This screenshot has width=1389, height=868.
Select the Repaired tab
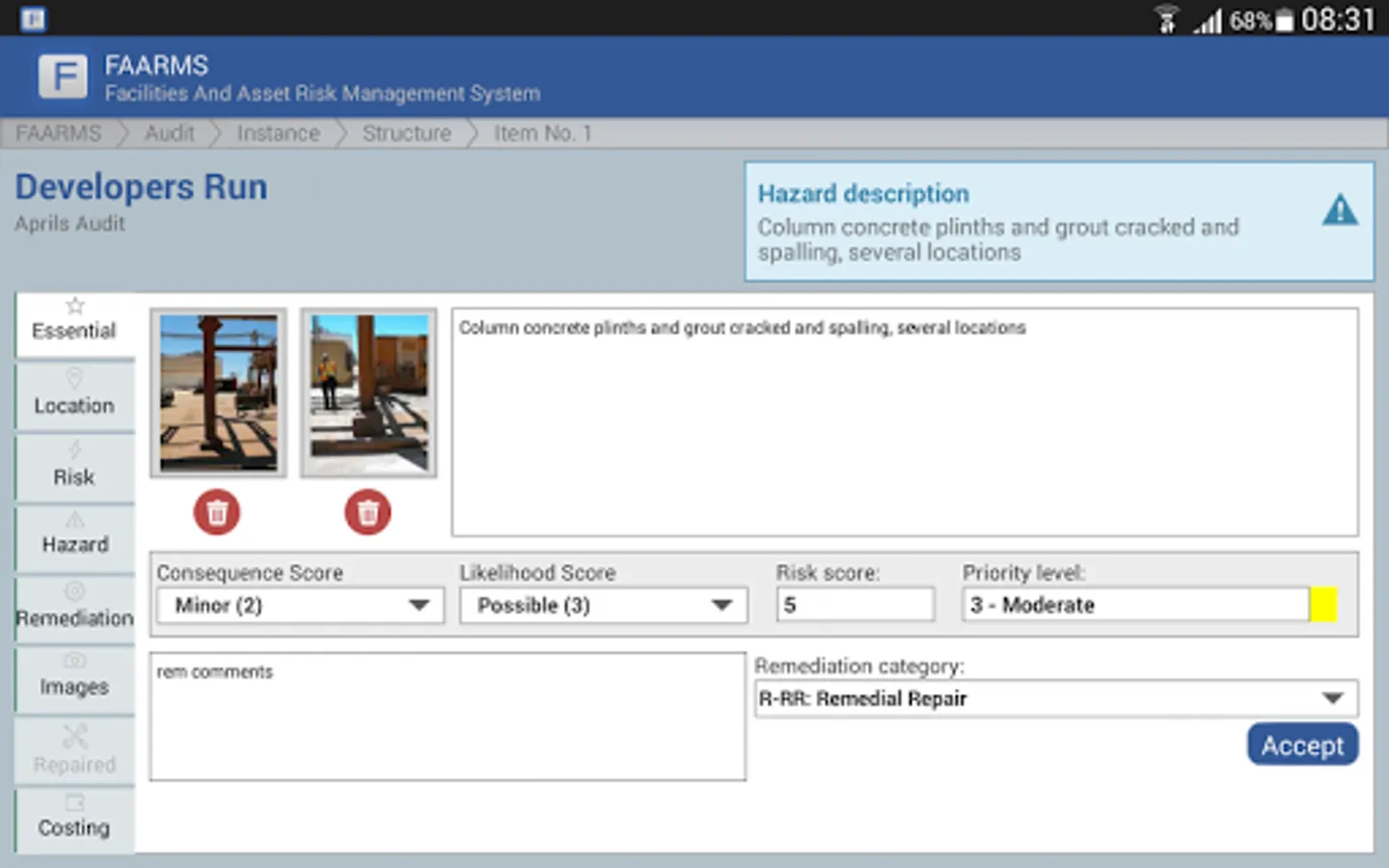(x=74, y=750)
